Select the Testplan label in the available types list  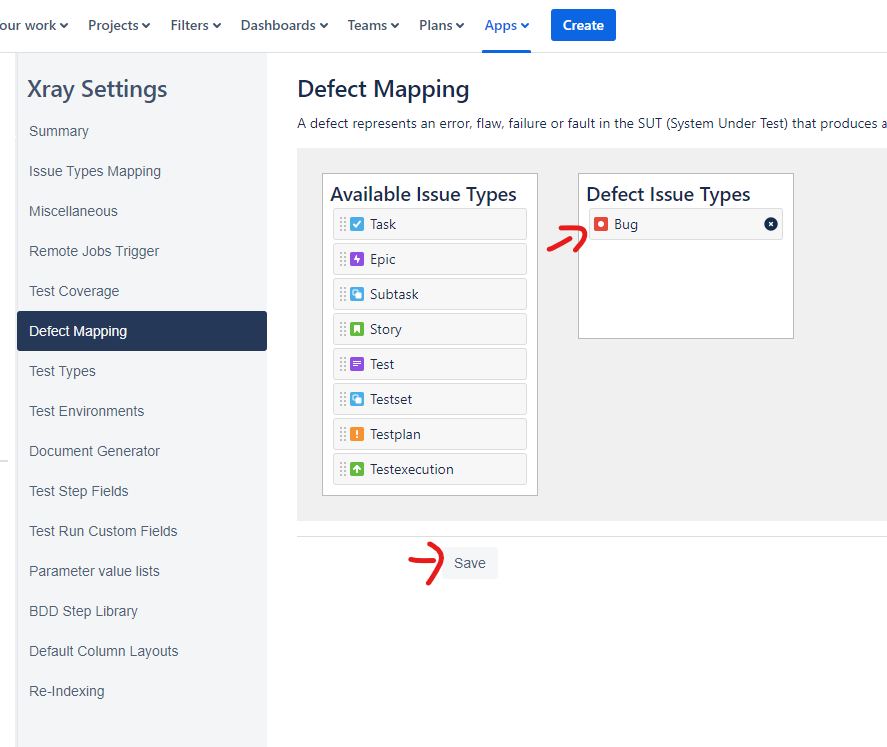coord(395,435)
